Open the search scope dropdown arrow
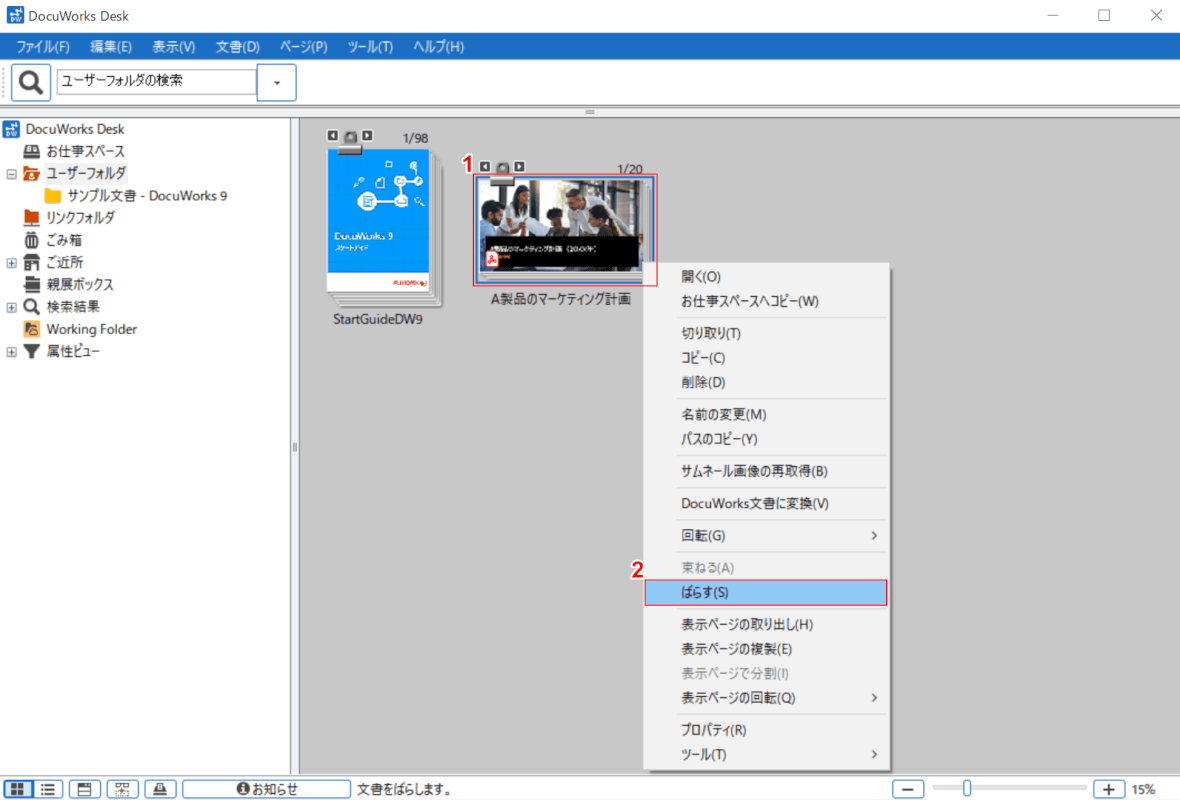This screenshot has width=1180, height=800. pos(277,82)
